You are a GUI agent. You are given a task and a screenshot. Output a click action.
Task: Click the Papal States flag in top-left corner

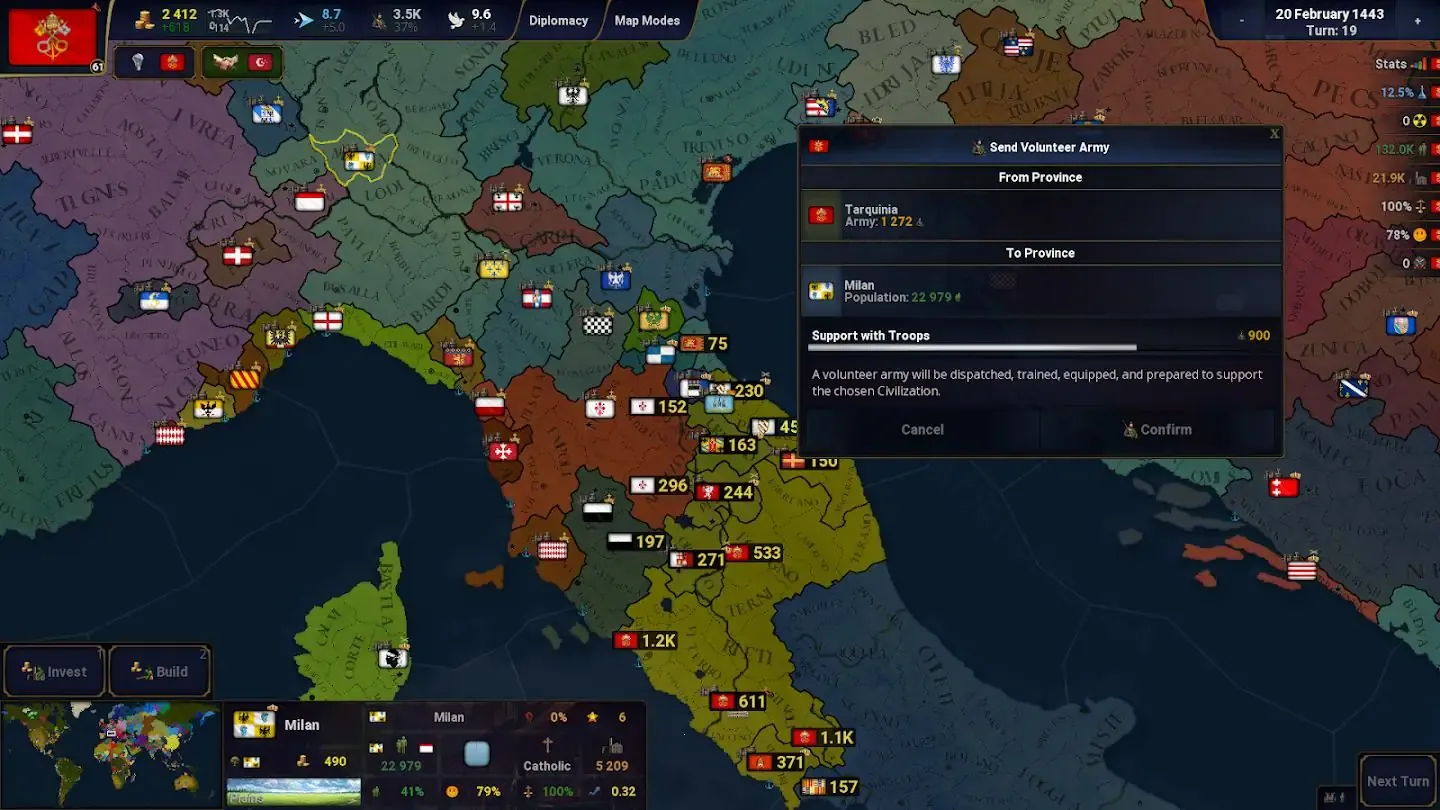click(x=52, y=36)
